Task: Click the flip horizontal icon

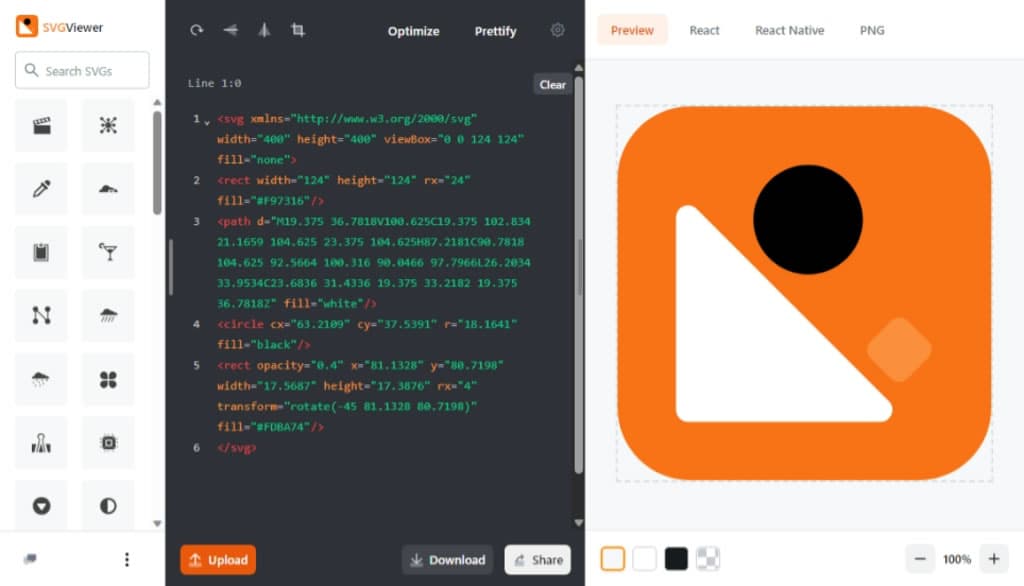Action: pyautogui.click(x=231, y=30)
